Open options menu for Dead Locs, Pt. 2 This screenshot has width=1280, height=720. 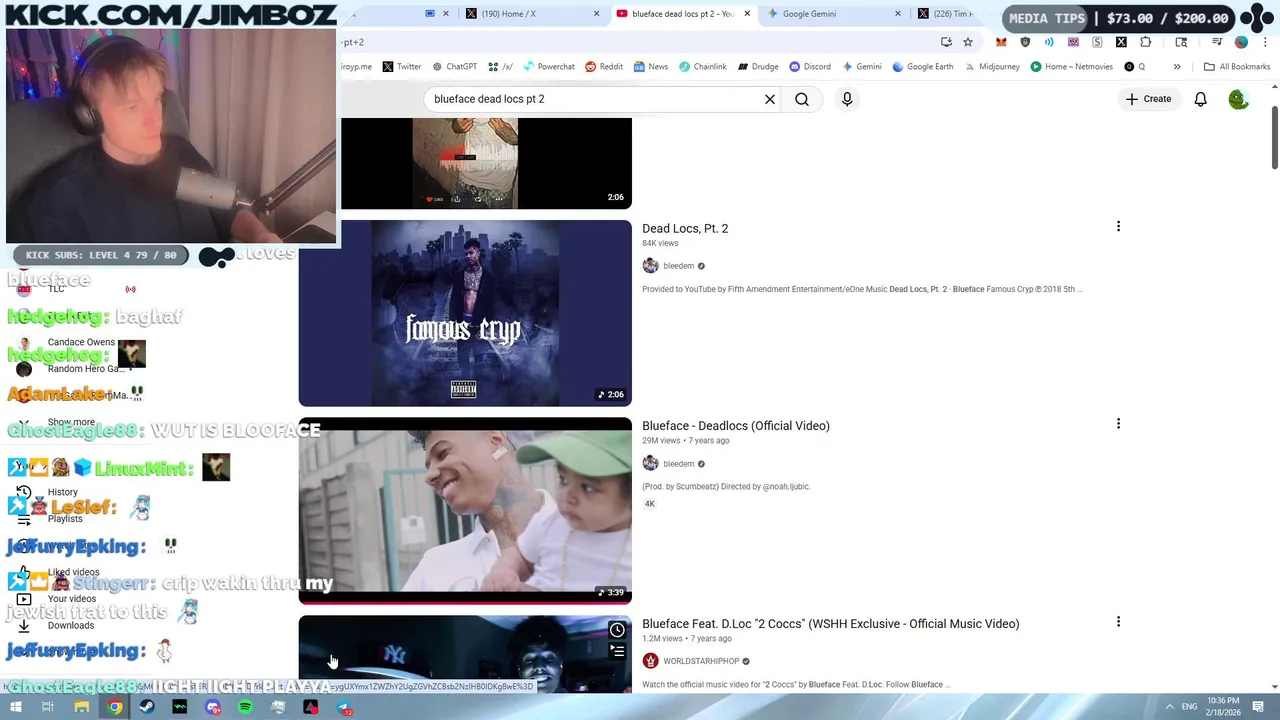coord(1118,227)
